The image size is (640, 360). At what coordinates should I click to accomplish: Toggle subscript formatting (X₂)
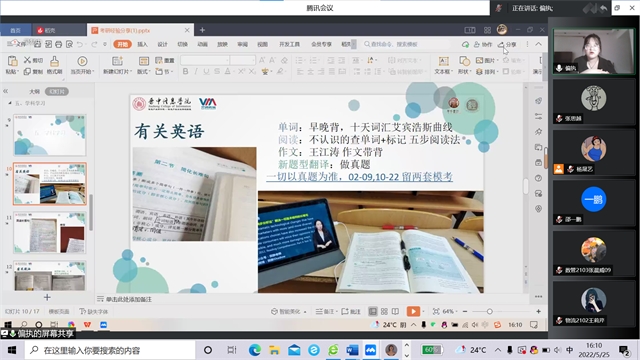click(252, 71)
